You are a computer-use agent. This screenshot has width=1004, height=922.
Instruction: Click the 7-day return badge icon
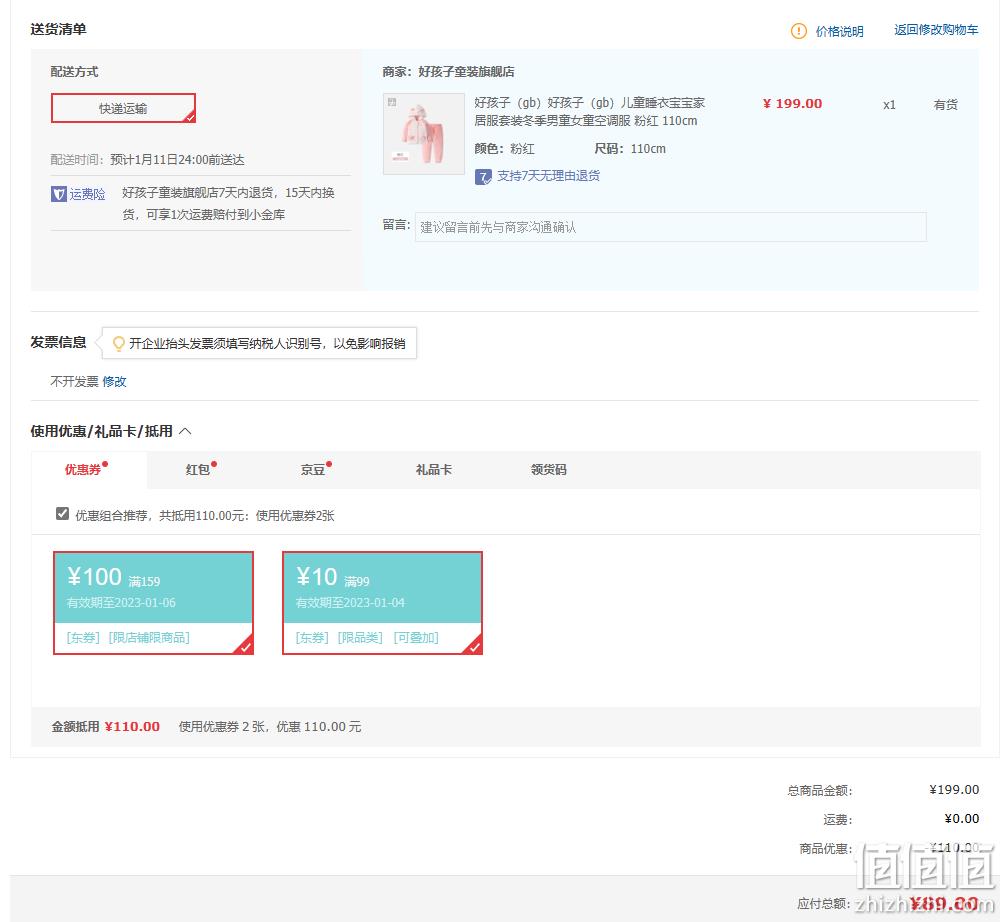coord(483,177)
